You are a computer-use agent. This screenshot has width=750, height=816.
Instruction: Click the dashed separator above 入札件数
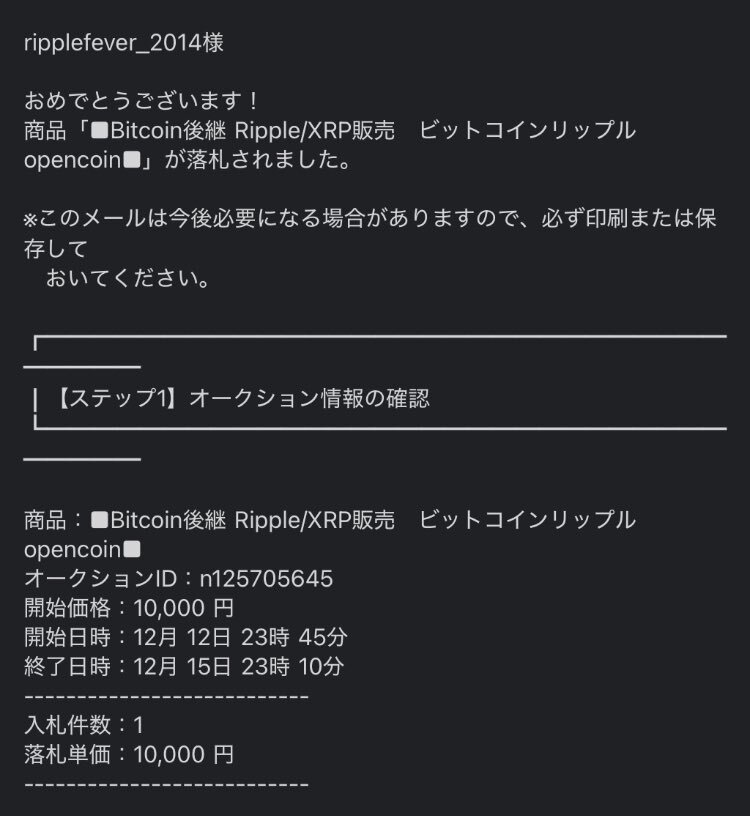pyautogui.click(x=167, y=696)
